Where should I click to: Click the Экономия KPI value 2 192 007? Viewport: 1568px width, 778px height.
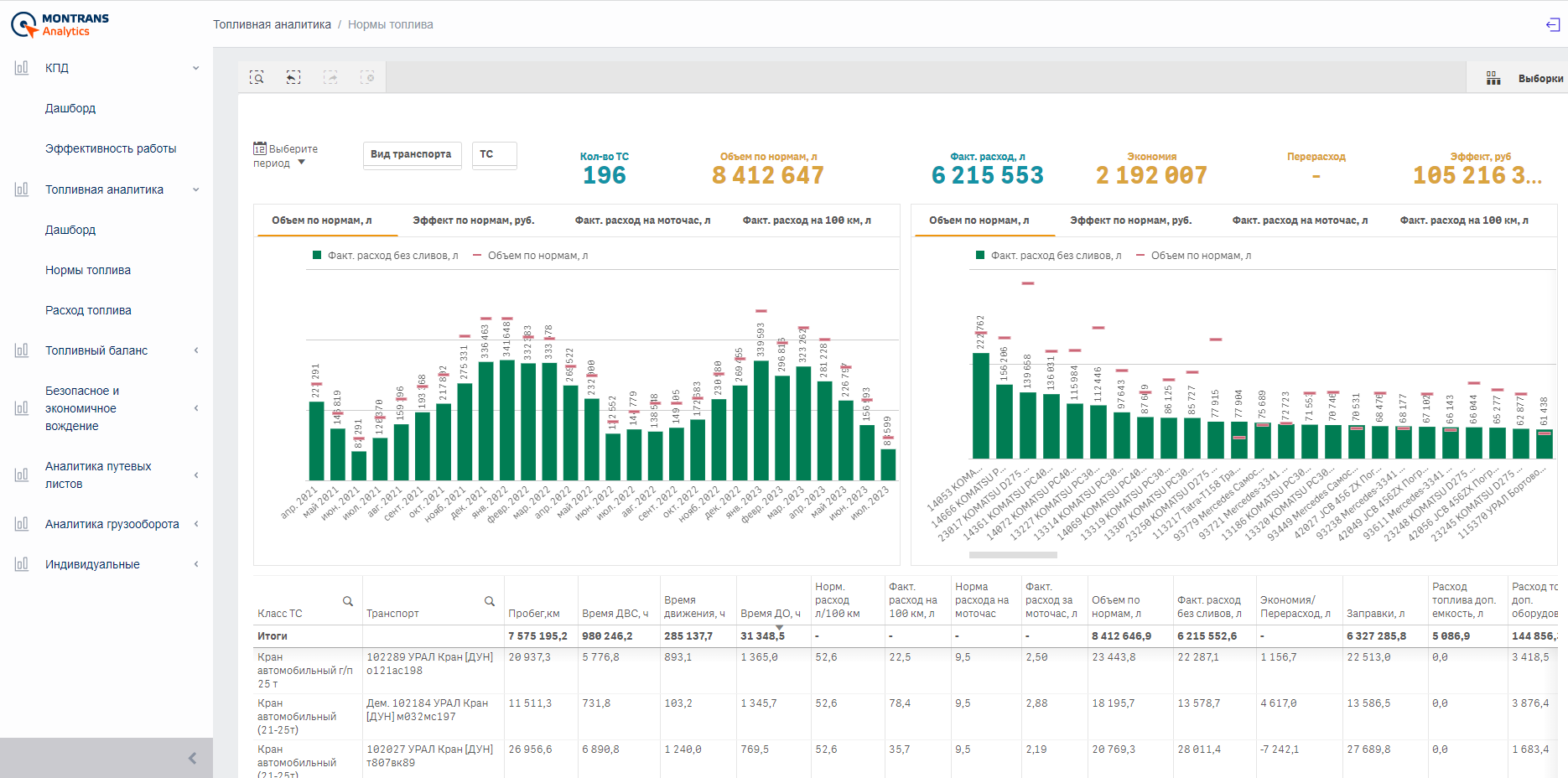(1152, 175)
